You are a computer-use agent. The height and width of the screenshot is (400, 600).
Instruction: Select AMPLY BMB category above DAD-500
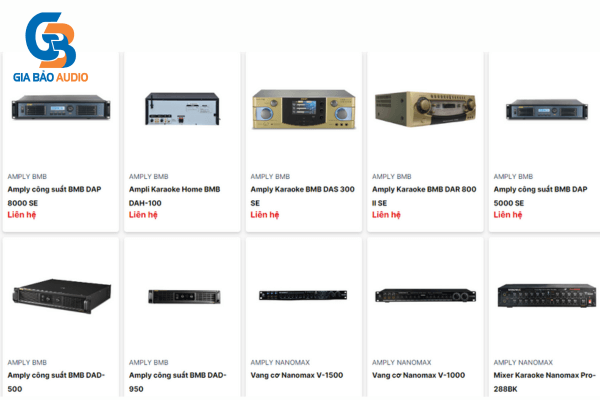[x=27, y=362]
